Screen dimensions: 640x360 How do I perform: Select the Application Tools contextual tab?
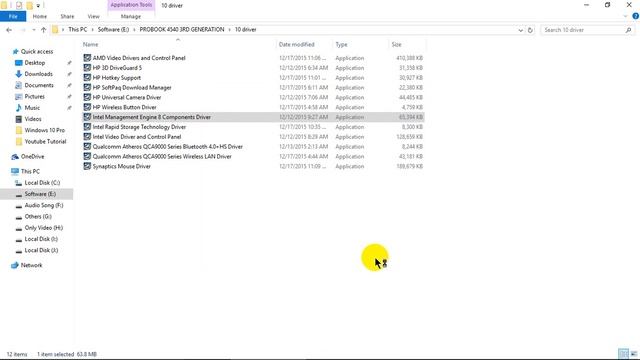131,5
